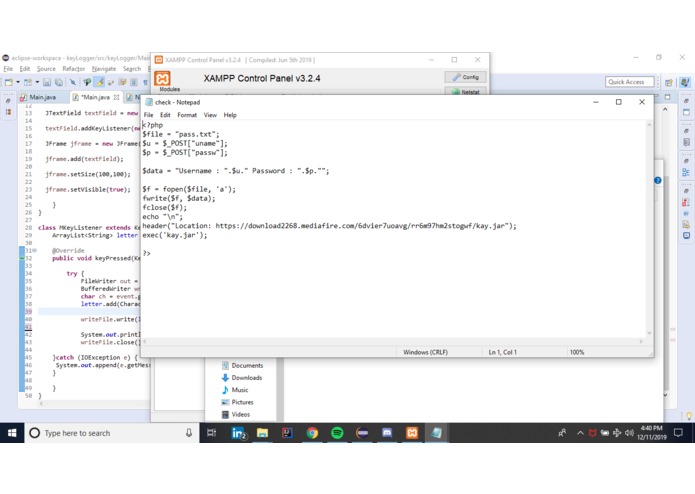Click the blue help question mark icon
The width and height of the screenshot is (695, 494).
[x=658, y=180]
